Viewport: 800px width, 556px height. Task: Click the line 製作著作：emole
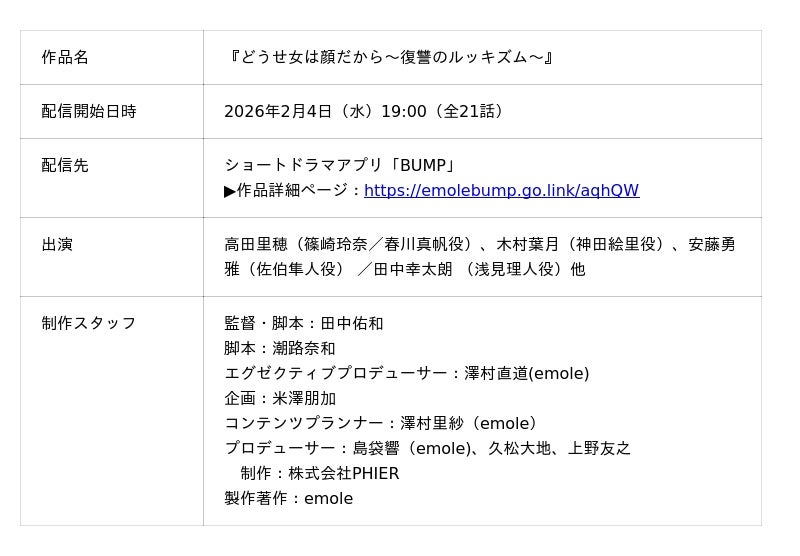(x=288, y=498)
